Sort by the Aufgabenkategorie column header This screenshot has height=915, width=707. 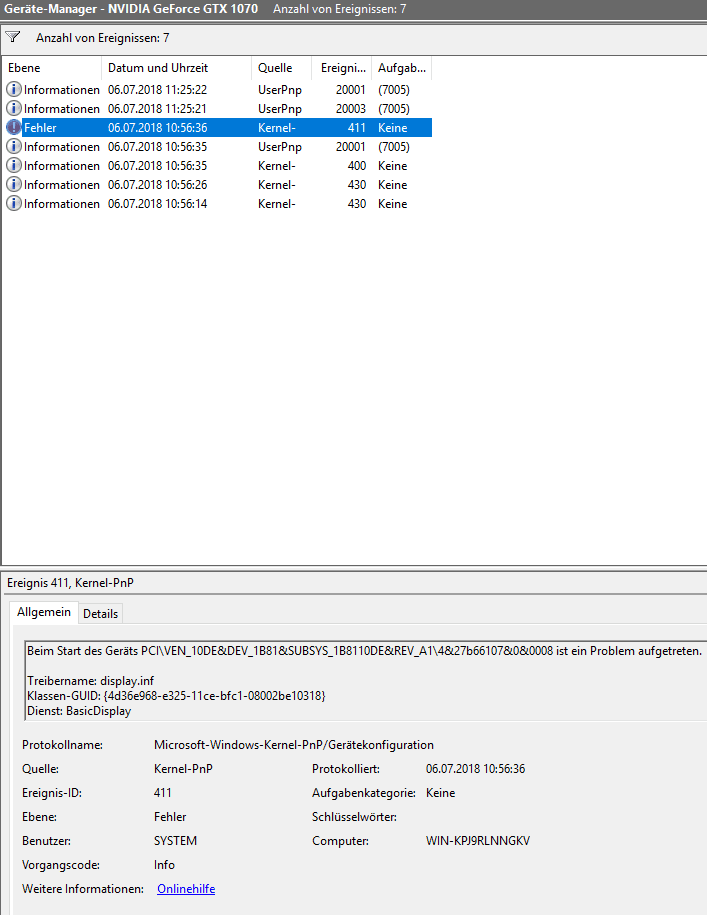coord(402,68)
